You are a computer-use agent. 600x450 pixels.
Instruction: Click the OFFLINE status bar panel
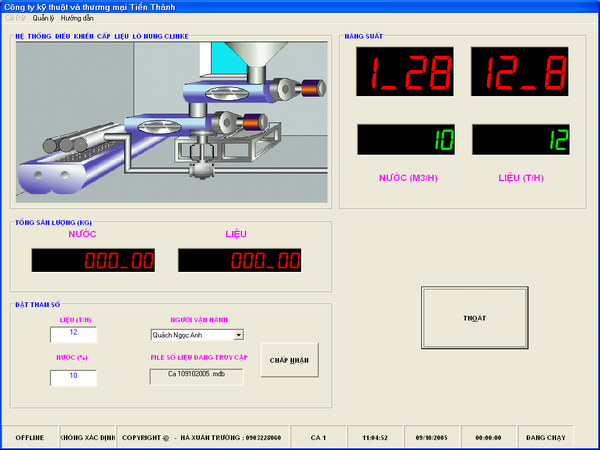[30, 438]
